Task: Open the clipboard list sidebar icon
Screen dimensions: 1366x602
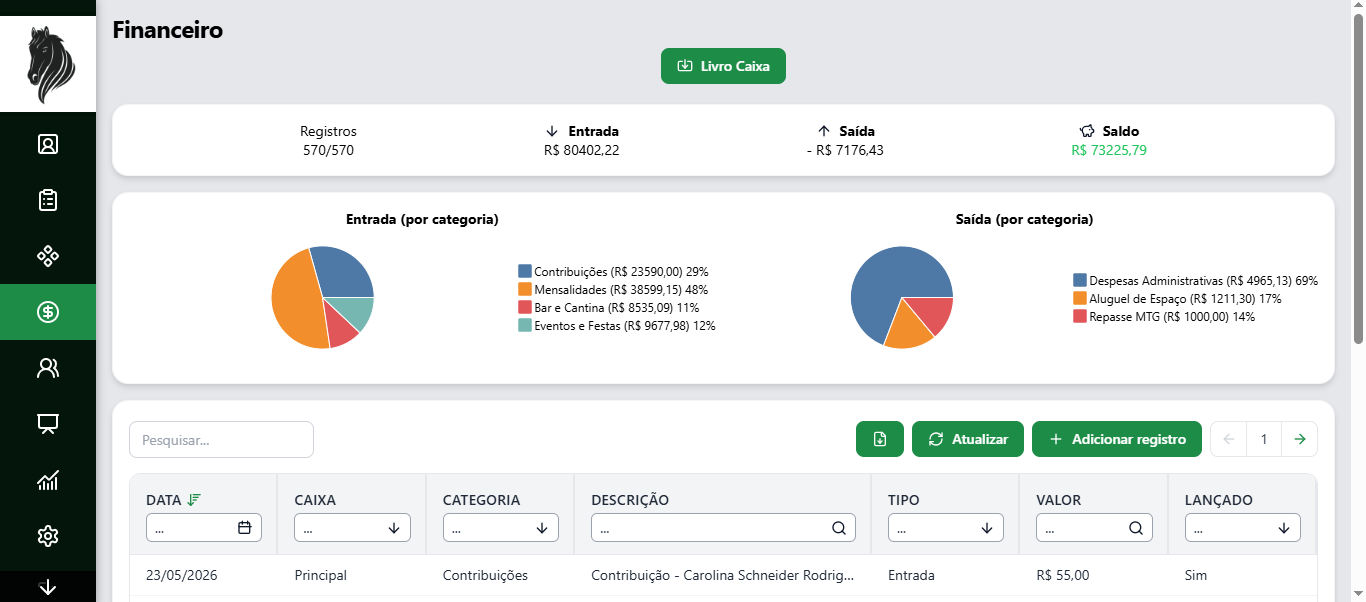Action: point(48,200)
